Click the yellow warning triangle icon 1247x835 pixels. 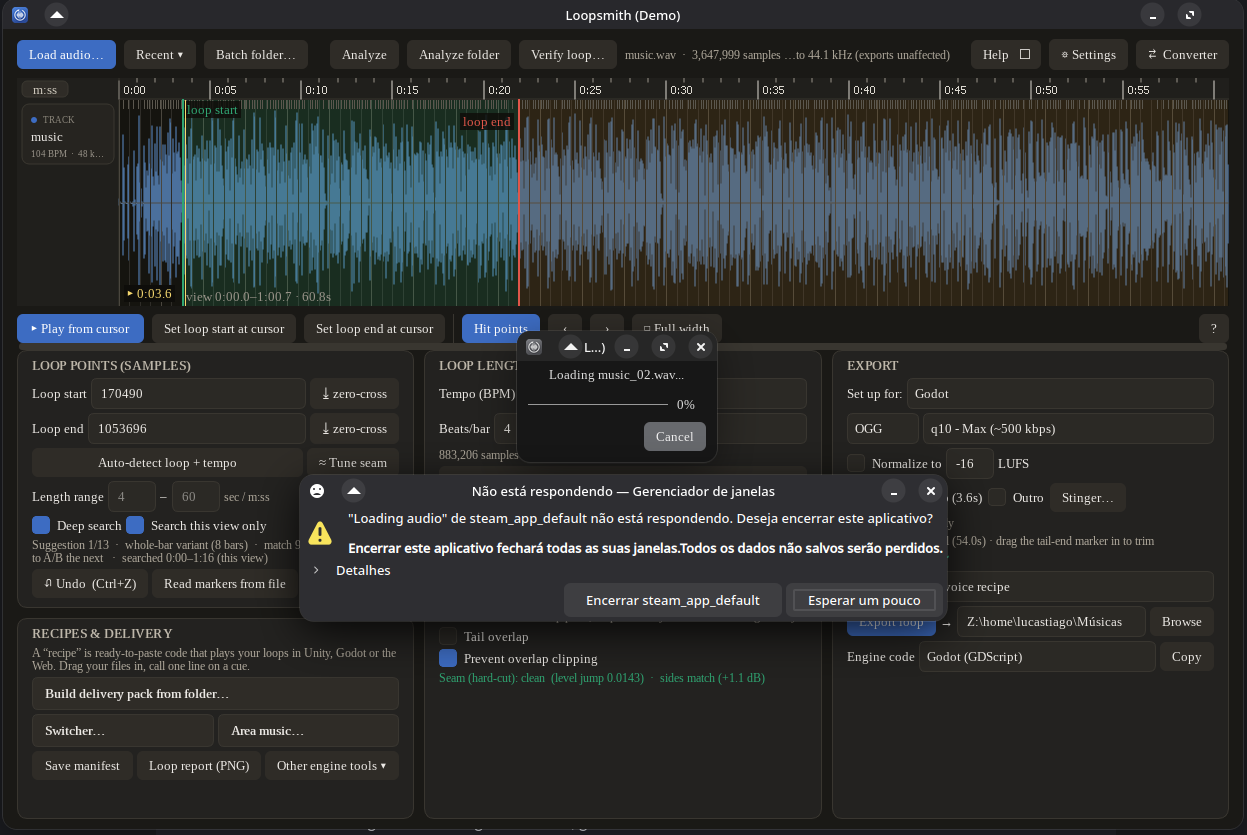click(x=320, y=533)
